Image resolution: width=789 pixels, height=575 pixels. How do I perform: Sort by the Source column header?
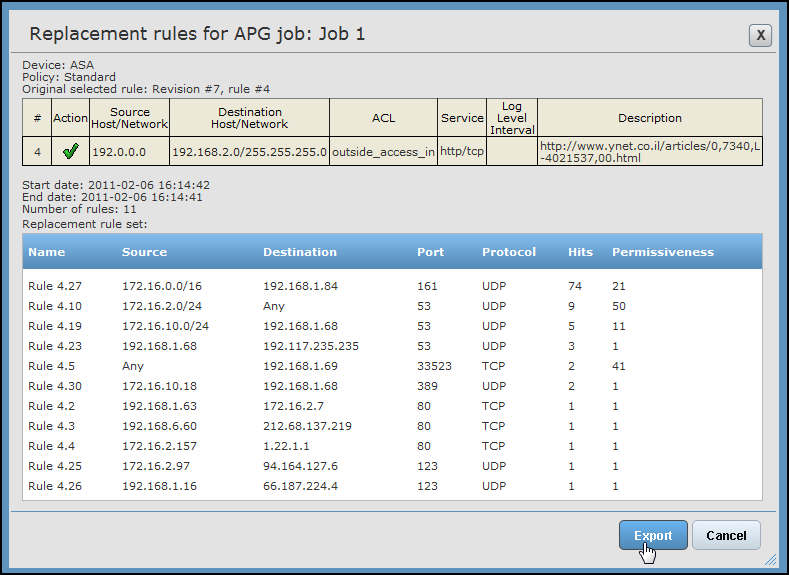tap(144, 252)
